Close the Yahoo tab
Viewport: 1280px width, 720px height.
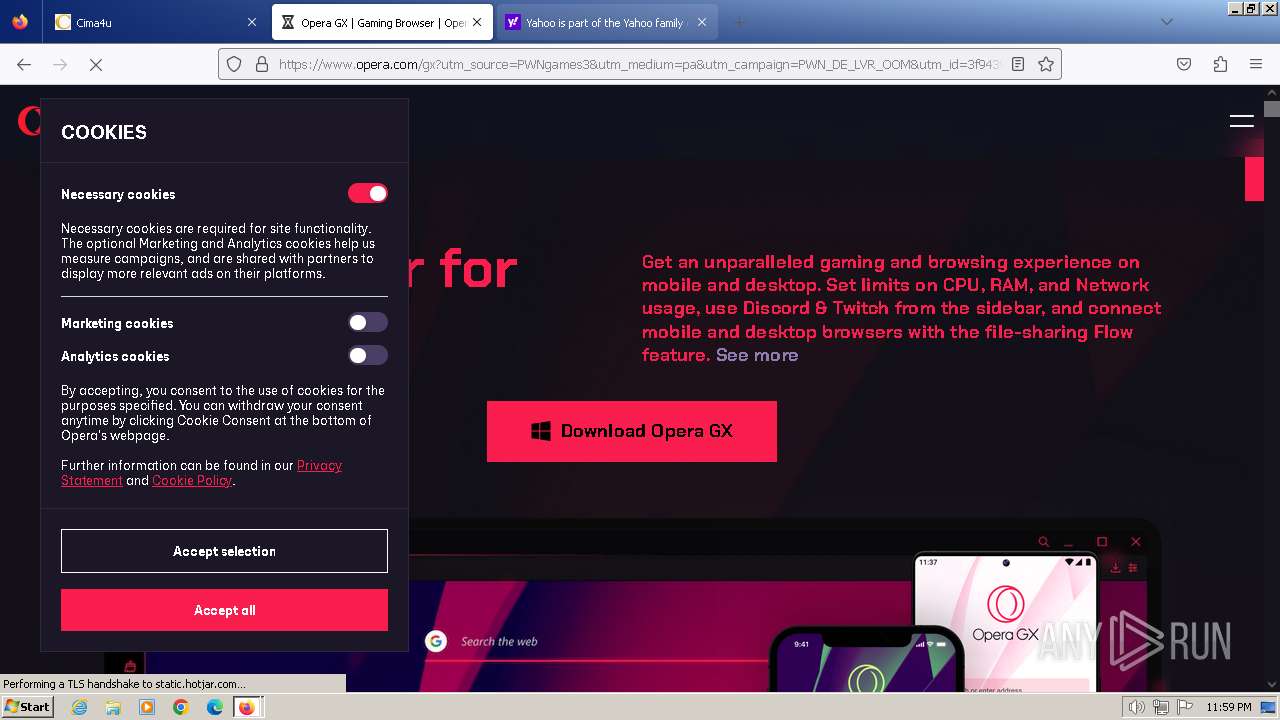[x=702, y=22]
